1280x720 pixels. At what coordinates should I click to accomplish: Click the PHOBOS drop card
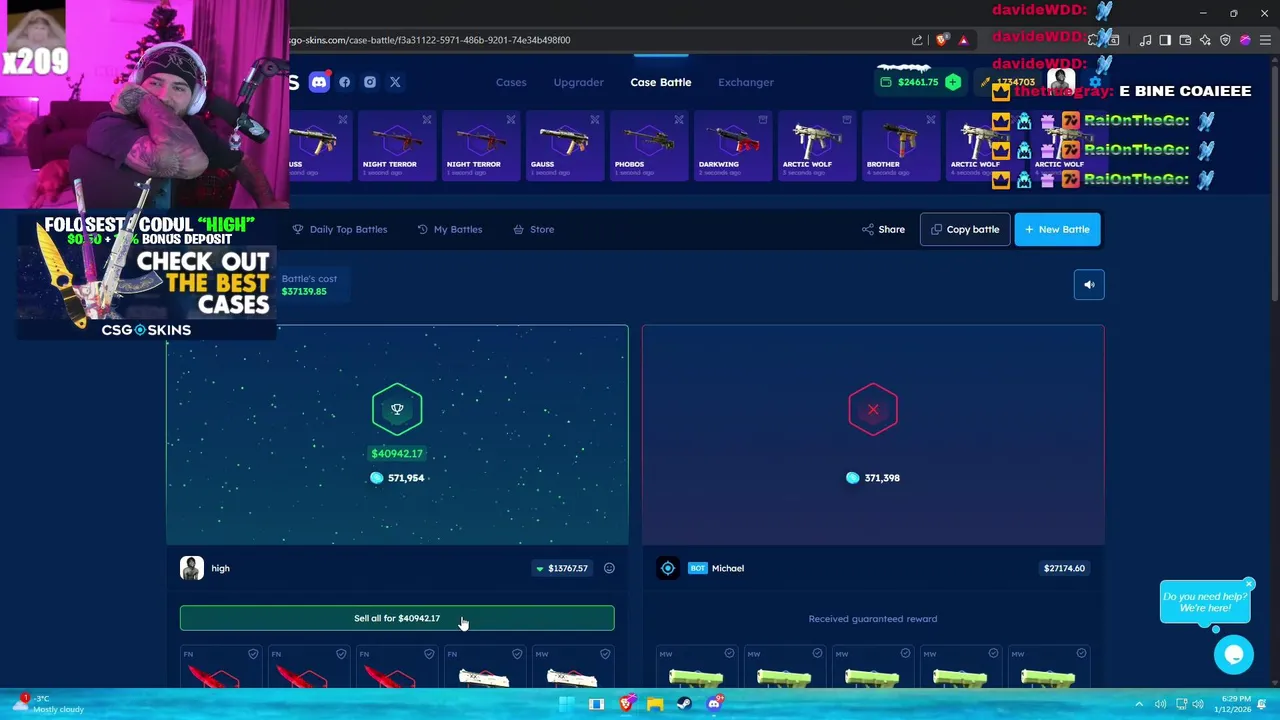pyautogui.click(x=649, y=145)
